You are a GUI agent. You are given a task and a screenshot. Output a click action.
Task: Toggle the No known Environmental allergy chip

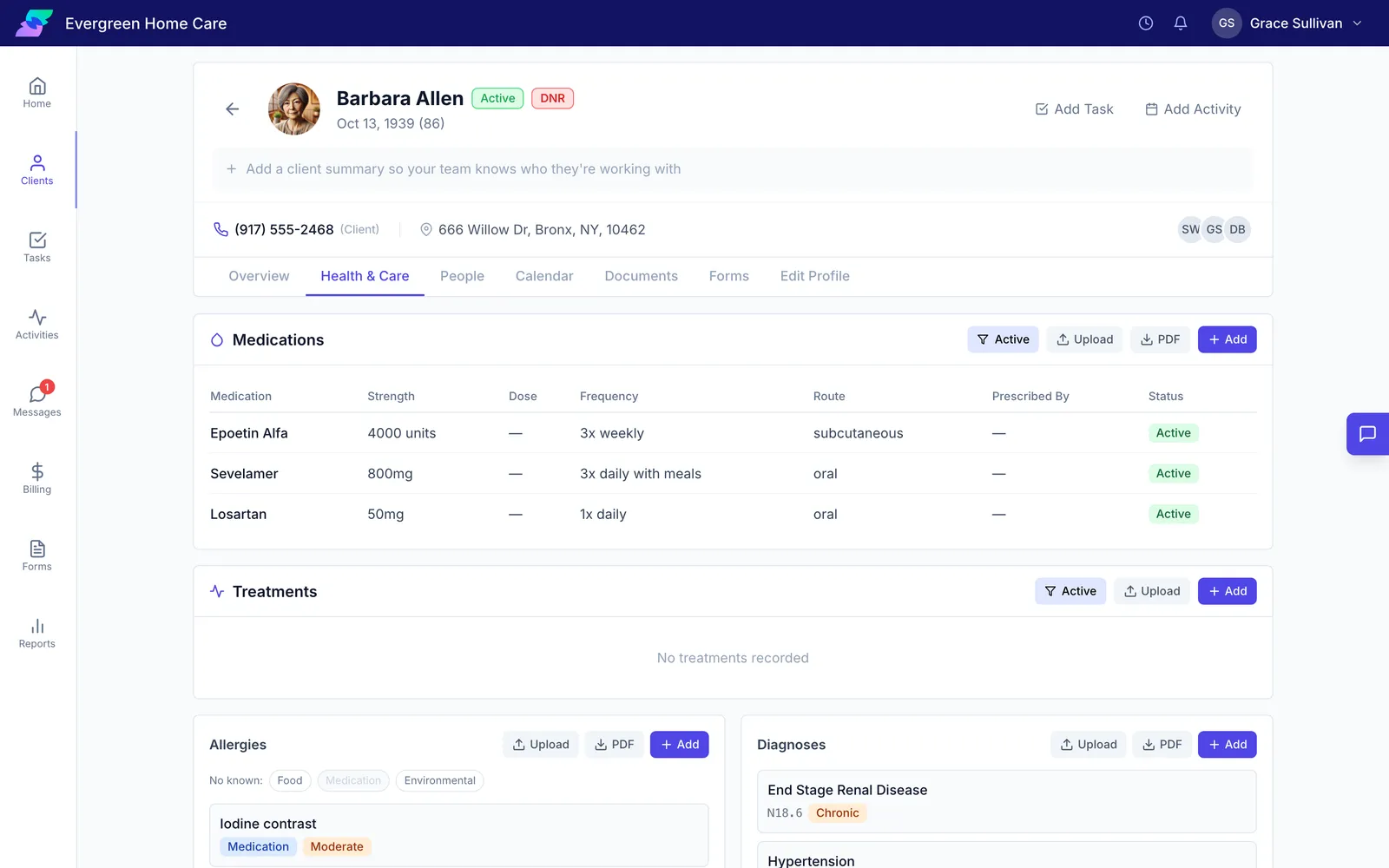pyautogui.click(x=439, y=780)
